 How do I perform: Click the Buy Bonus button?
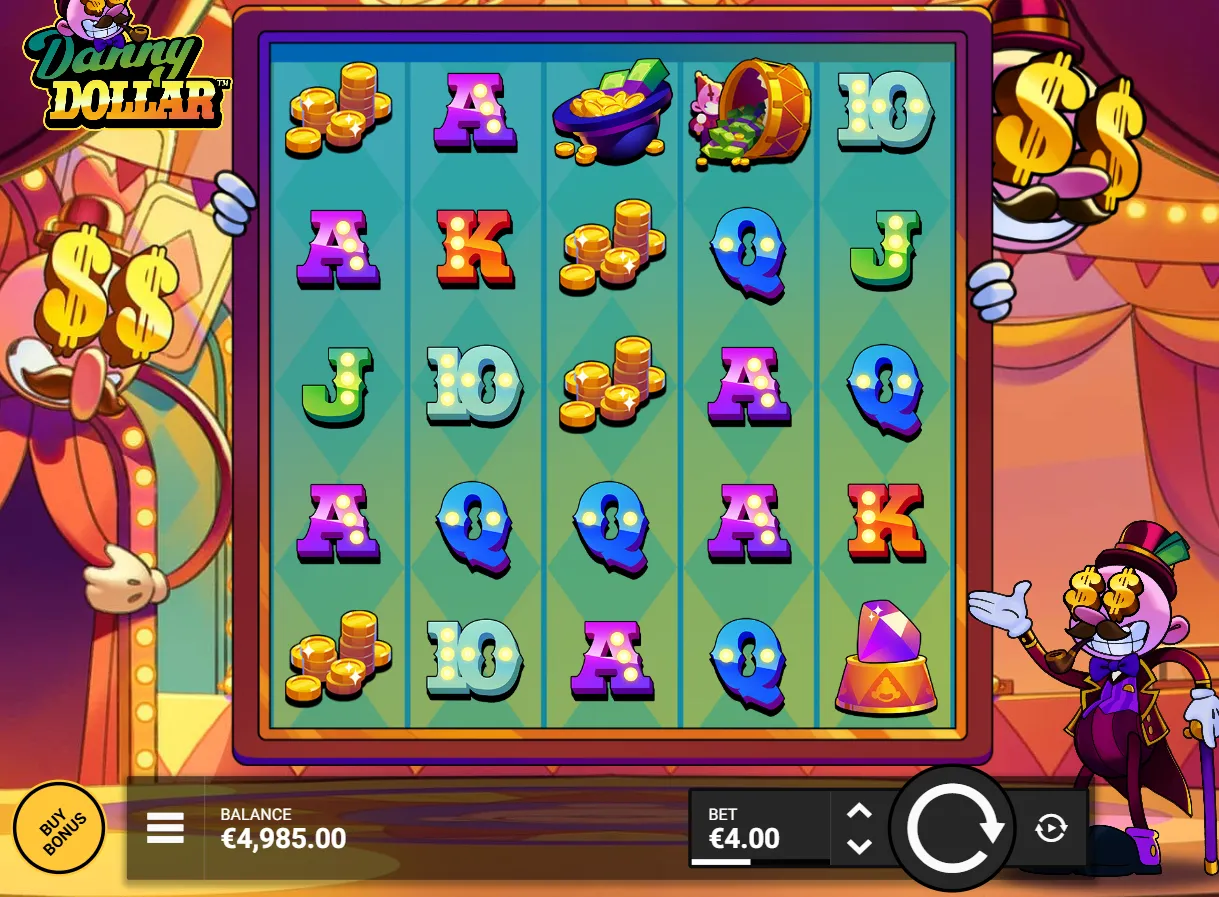[59, 828]
